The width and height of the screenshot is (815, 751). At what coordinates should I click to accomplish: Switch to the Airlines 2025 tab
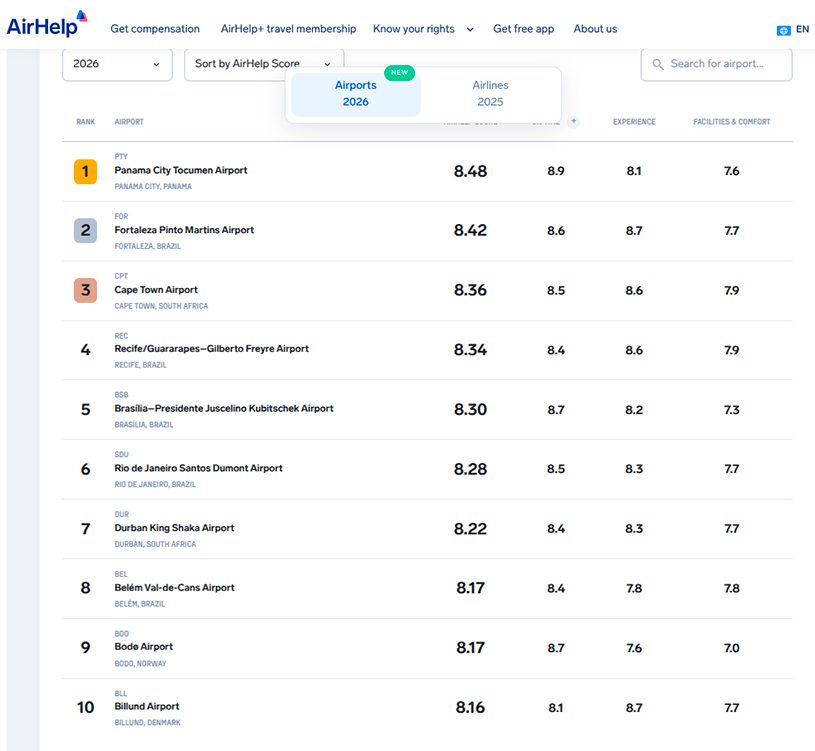(x=490, y=94)
